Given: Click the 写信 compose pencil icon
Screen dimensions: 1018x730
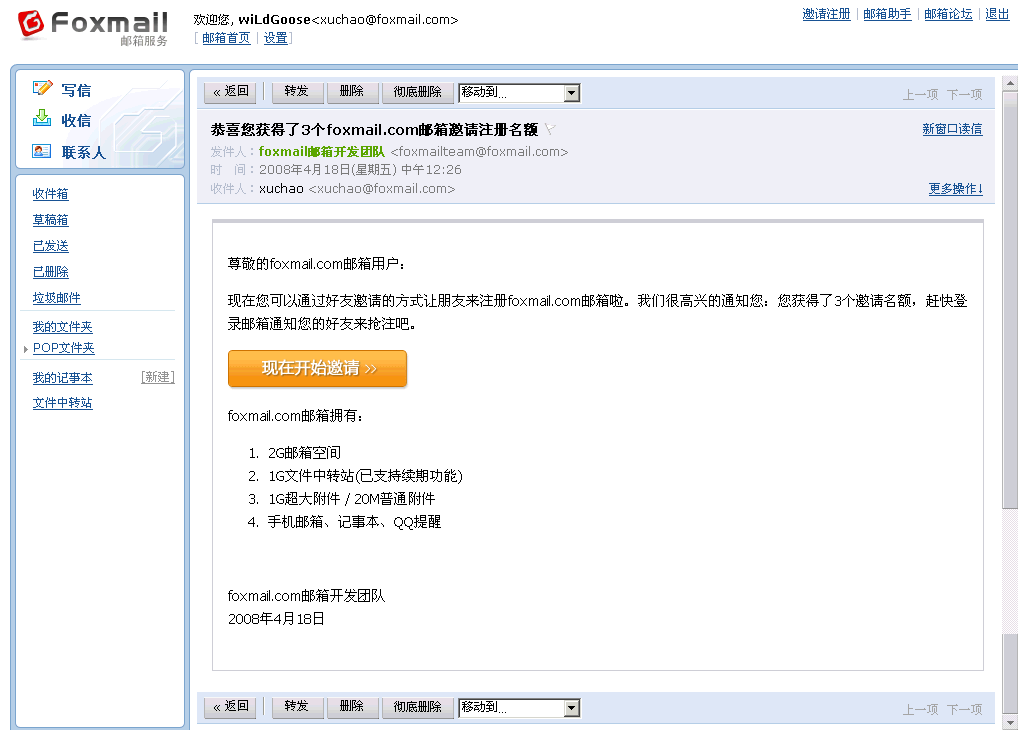Looking at the screenshot, I should click(42, 88).
